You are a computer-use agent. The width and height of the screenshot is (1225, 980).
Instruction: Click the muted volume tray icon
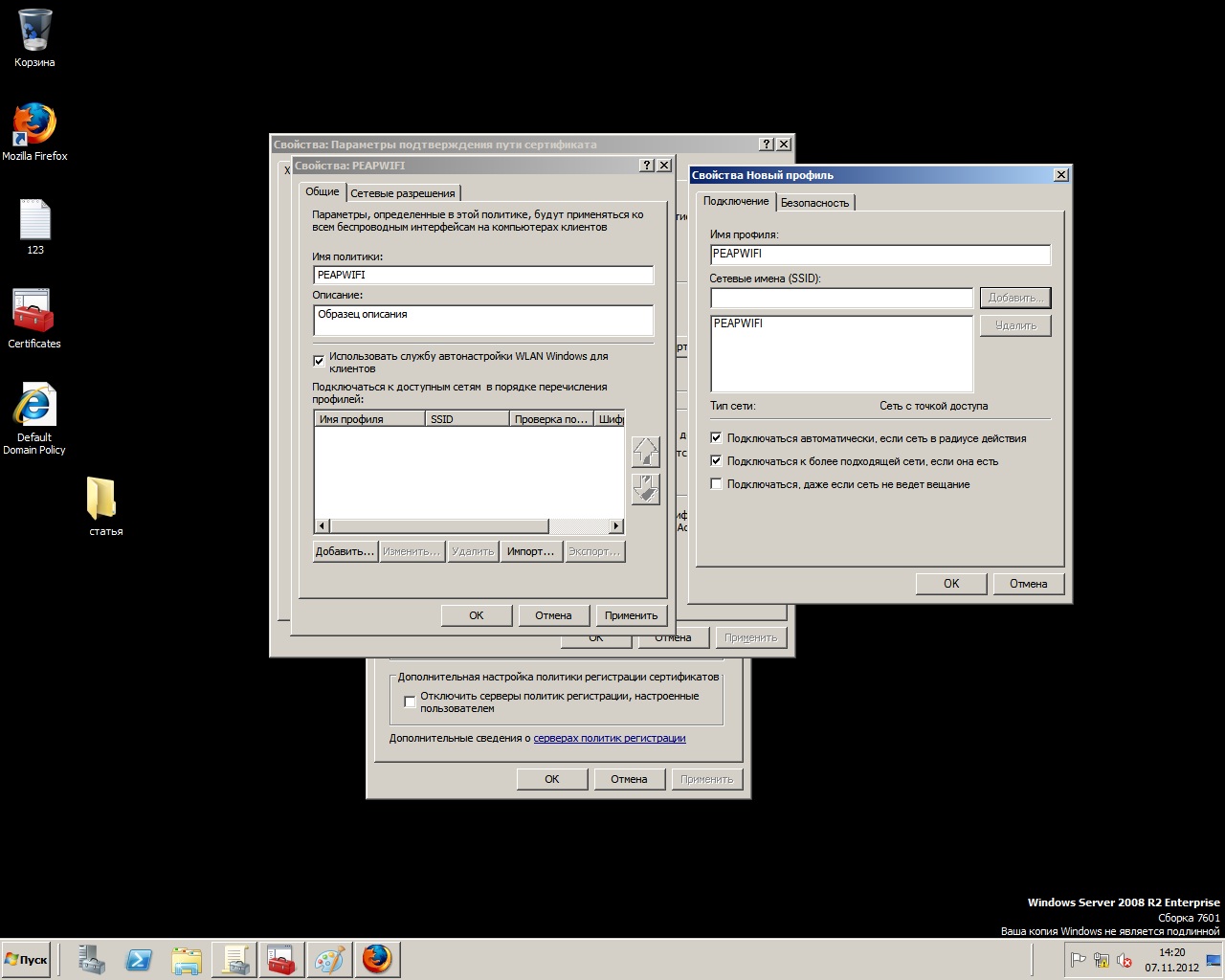tap(1125, 960)
